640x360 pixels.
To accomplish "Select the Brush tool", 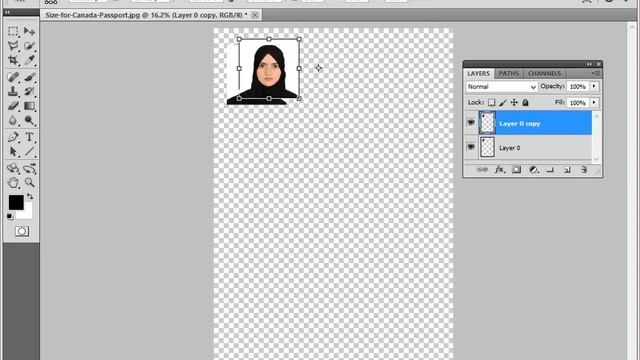I will click(29, 77).
